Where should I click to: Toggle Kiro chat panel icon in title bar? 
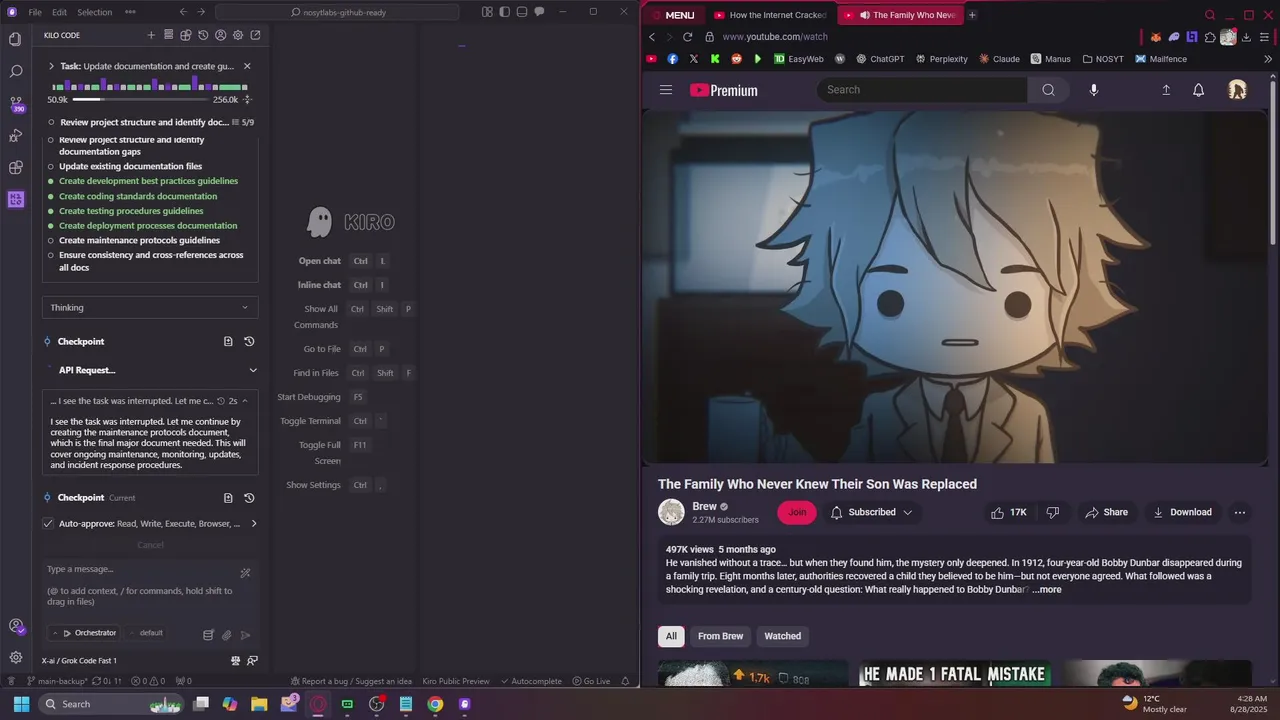(x=539, y=12)
